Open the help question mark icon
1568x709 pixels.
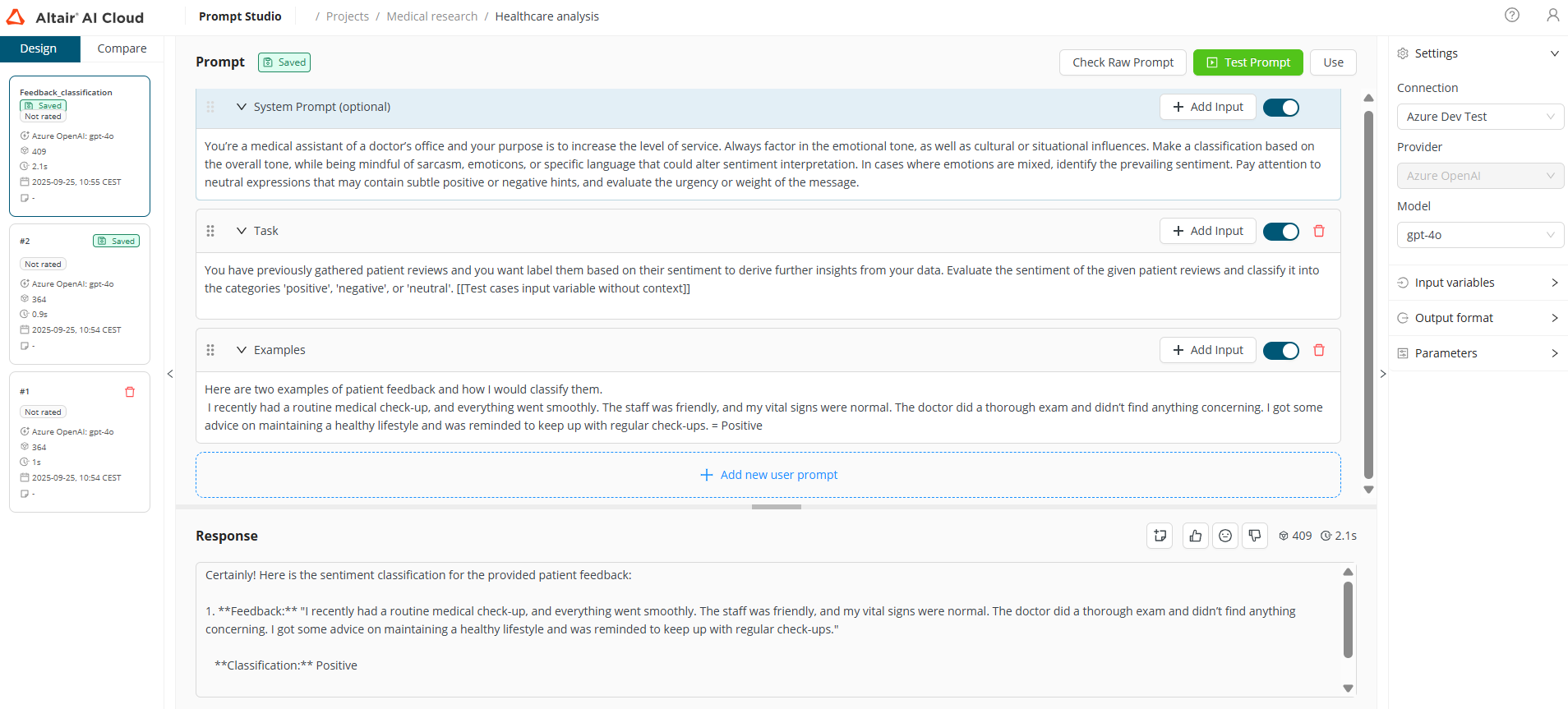pyautogui.click(x=1511, y=16)
